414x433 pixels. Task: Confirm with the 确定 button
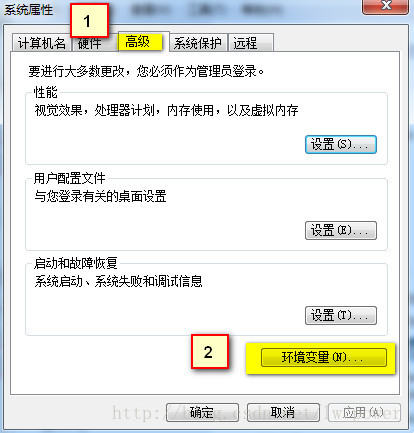202,413
